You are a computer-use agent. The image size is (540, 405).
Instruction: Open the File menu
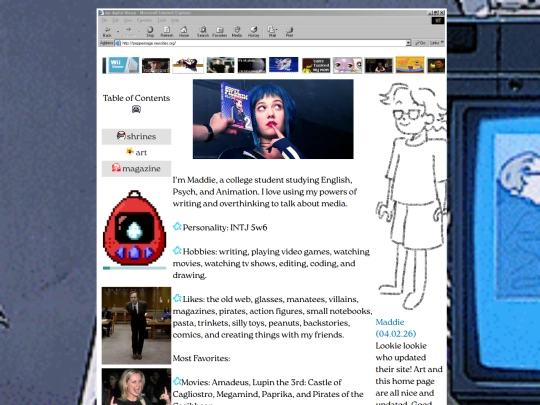[104, 20]
